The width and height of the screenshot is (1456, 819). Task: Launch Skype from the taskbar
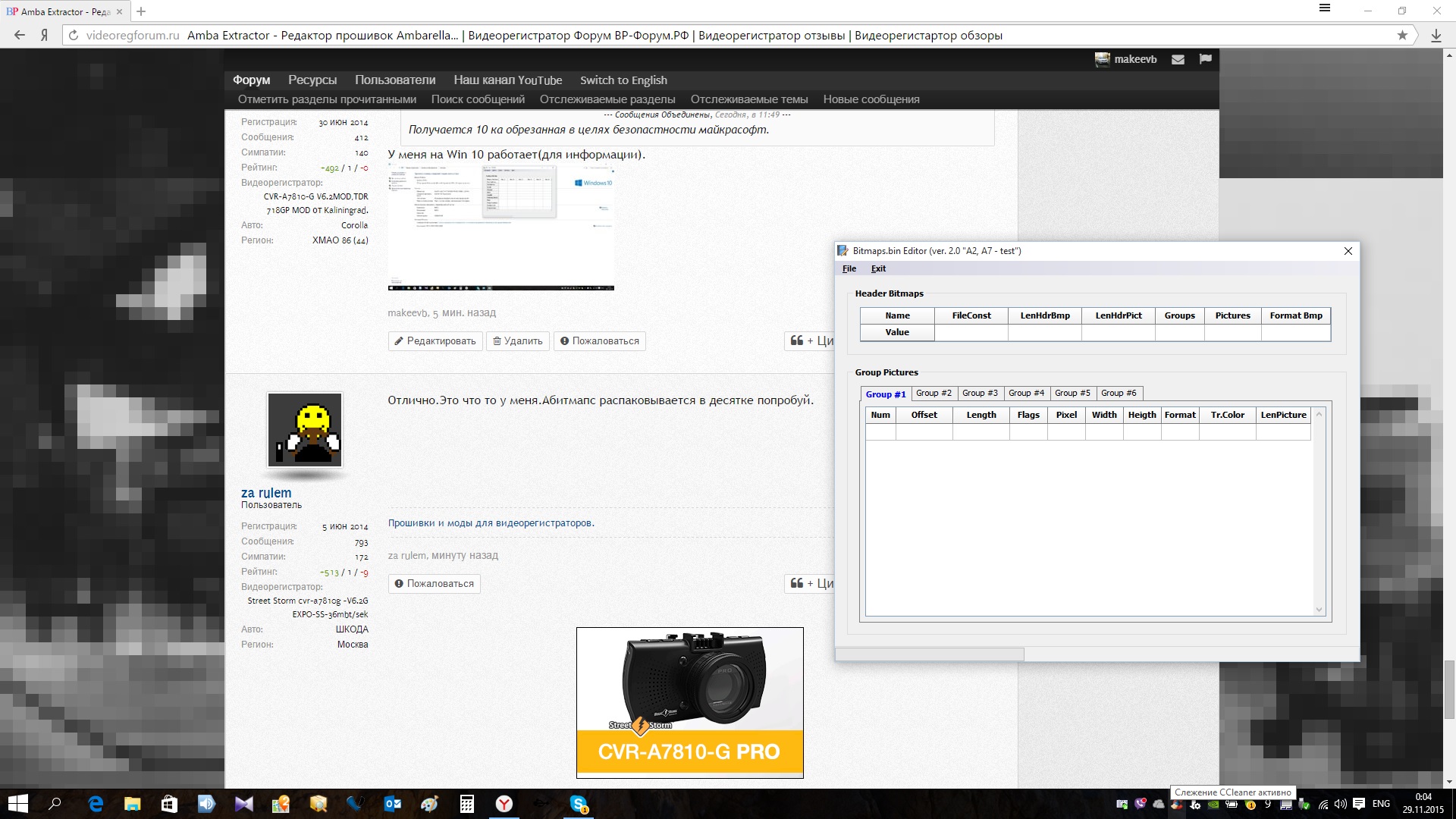tap(579, 804)
